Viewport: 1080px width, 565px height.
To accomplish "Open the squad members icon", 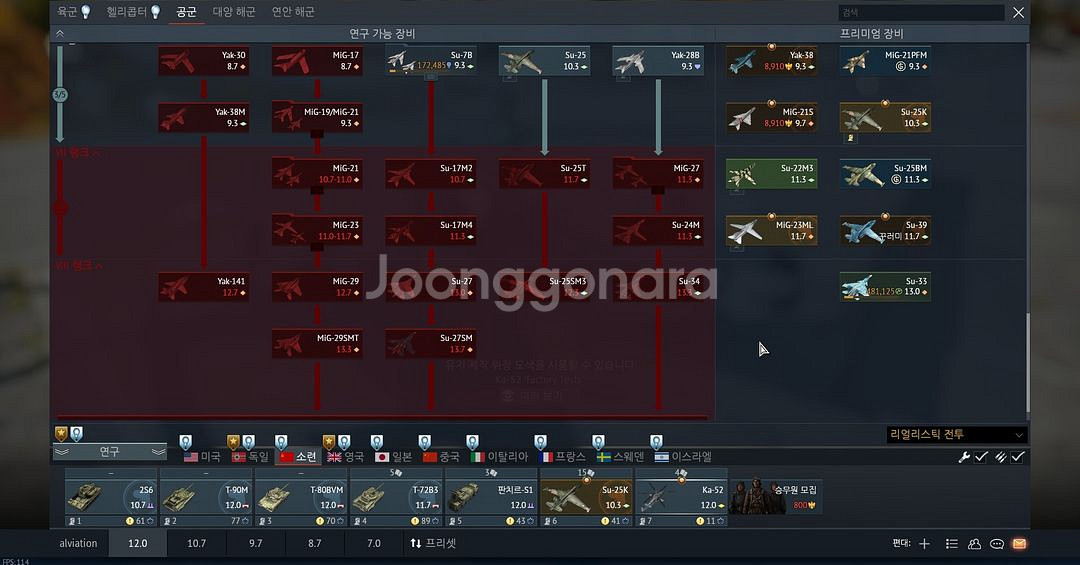I will (974, 544).
